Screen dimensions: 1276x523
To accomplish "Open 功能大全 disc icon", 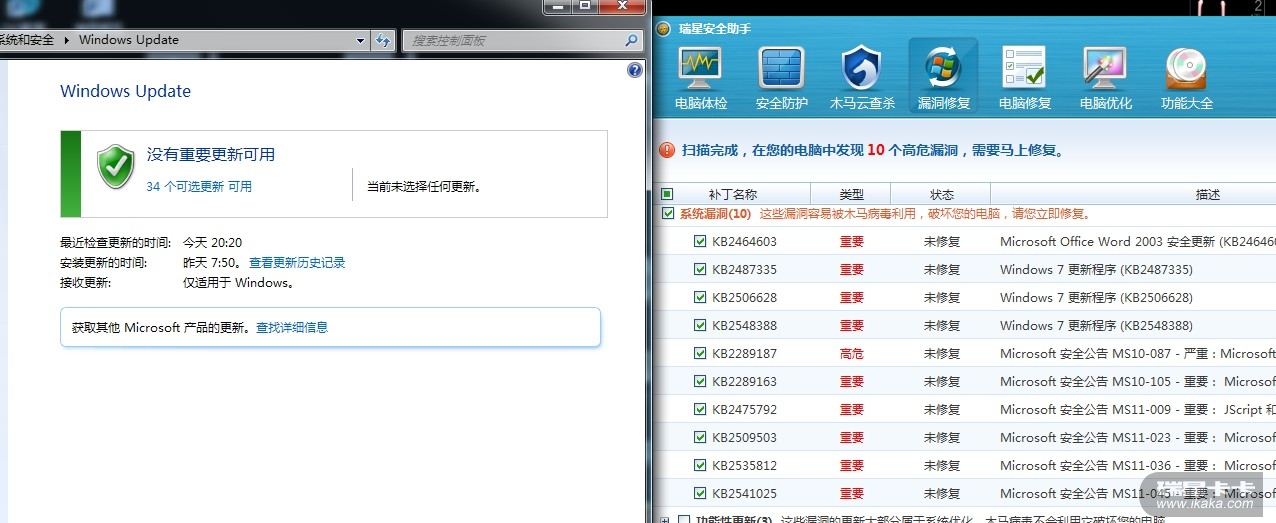I will click(x=1186, y=77).
